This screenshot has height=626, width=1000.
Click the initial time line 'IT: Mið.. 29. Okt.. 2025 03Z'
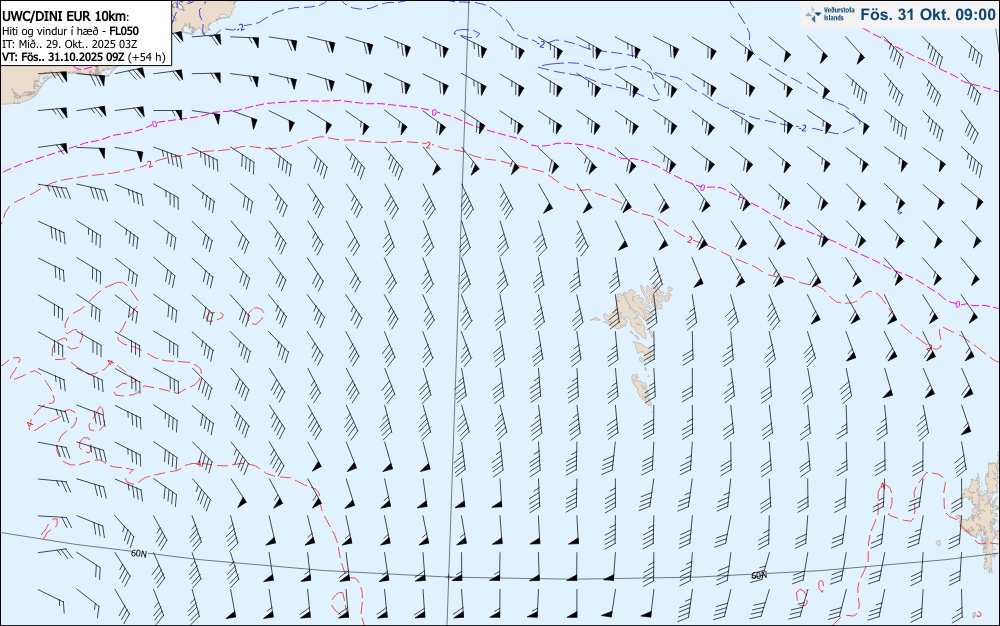click(x=70, y=44)
